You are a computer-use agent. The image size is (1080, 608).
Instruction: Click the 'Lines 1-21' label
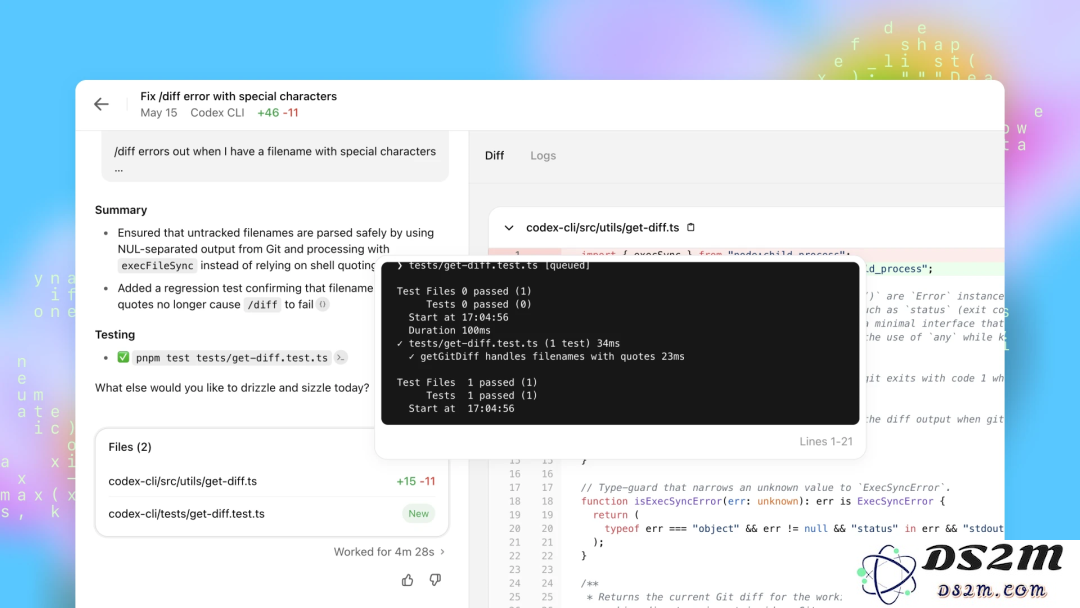[826, 441]
